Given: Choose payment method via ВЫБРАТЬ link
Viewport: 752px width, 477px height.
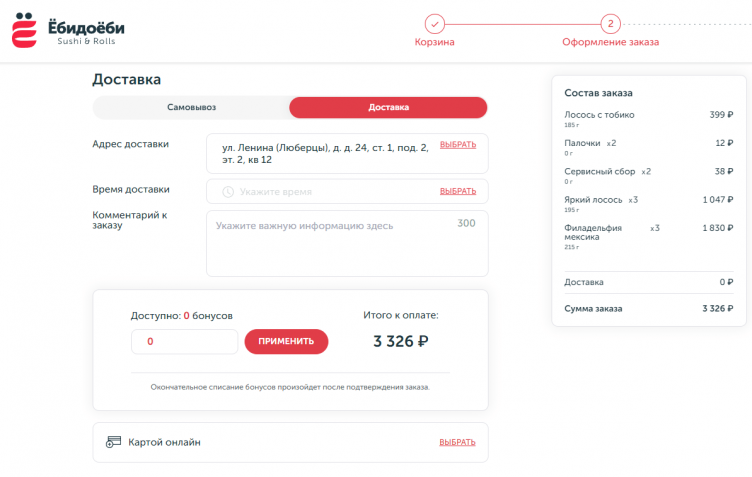Looking at the screenshot, I should 458,442.
